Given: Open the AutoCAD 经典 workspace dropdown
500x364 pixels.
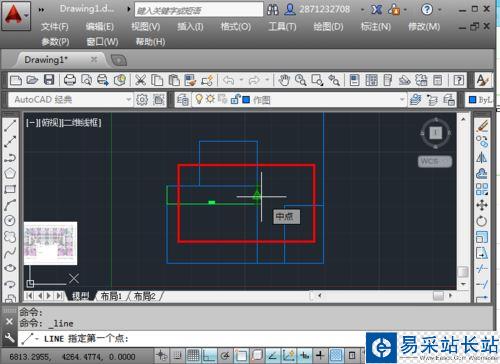Looking at the screenshot, I should [x=129, y=99].
